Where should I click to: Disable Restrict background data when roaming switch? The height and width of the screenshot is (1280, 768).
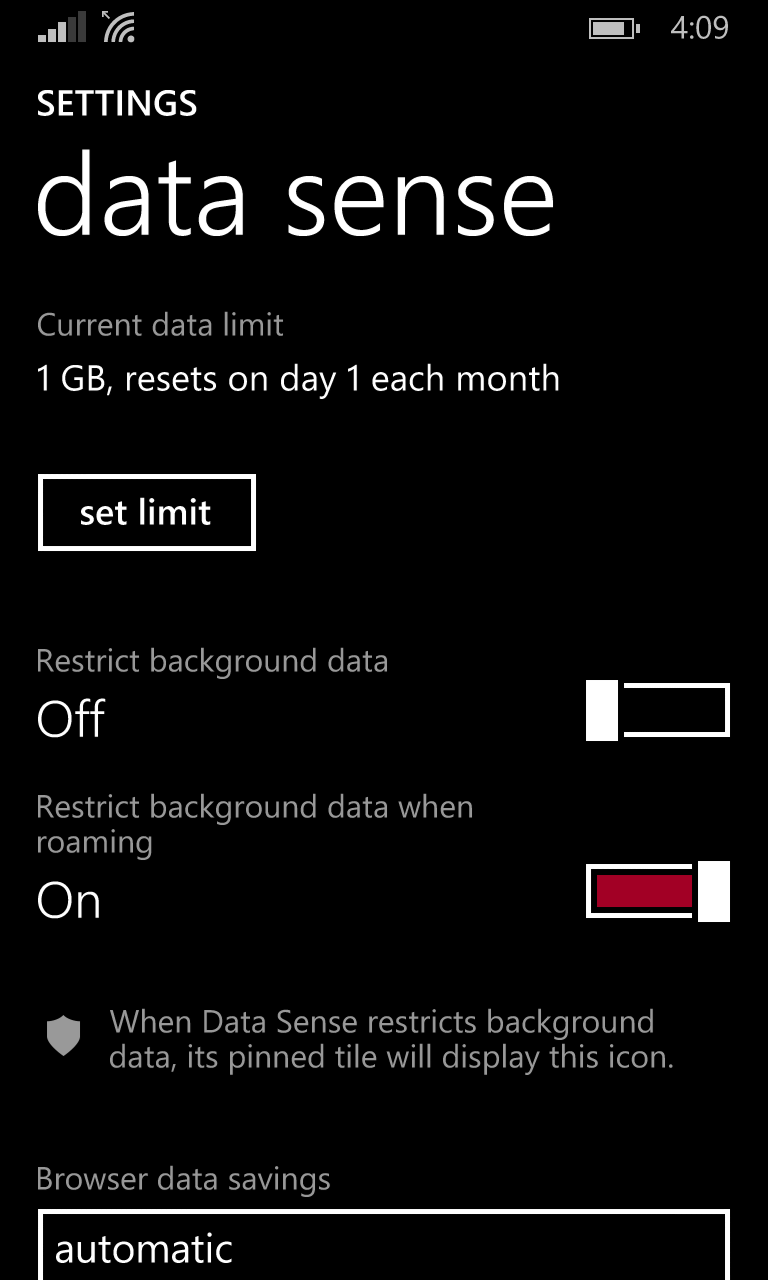pos(657,891)
